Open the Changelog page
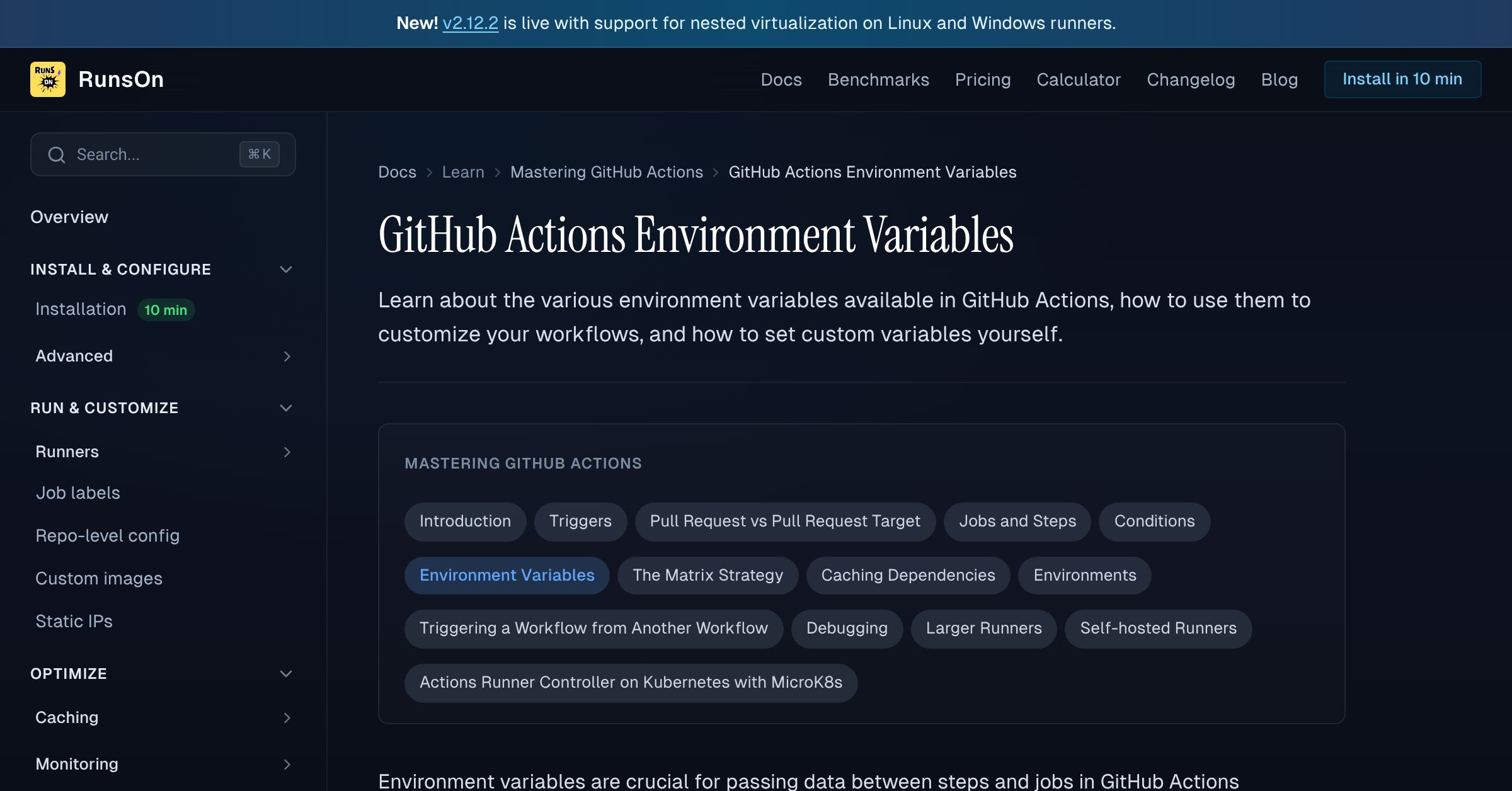 [1190, 79]
